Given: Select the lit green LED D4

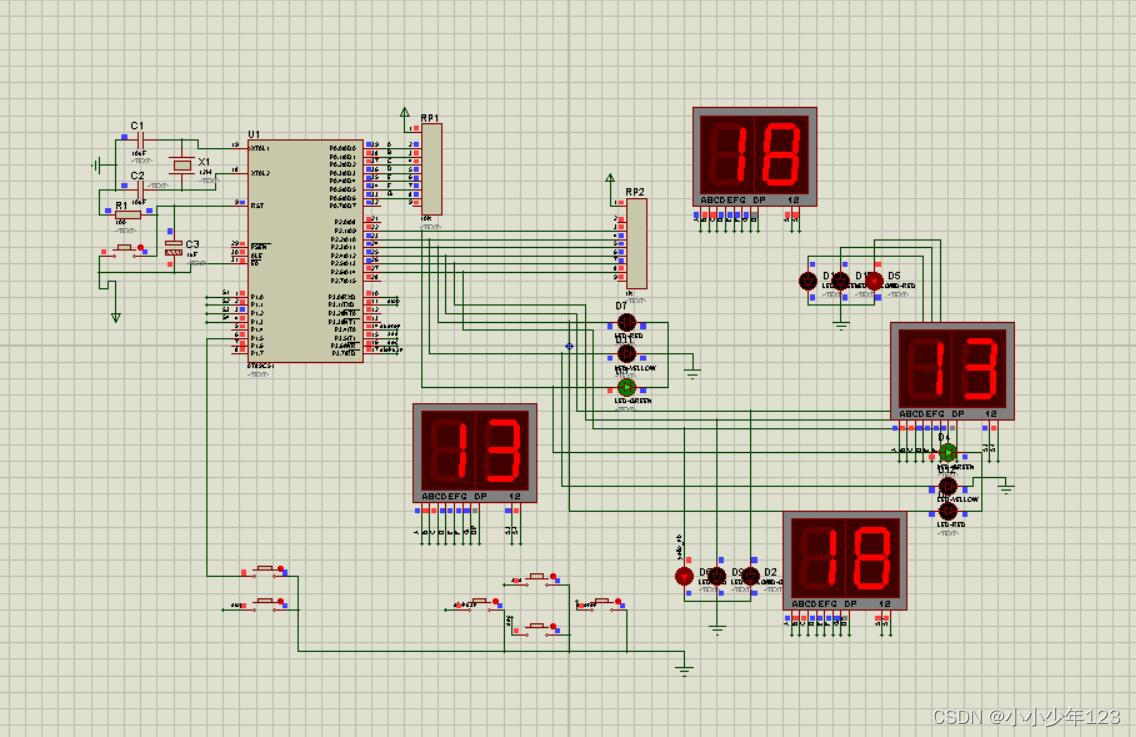Looking at the screenshot, I should (x=948, y=453).
